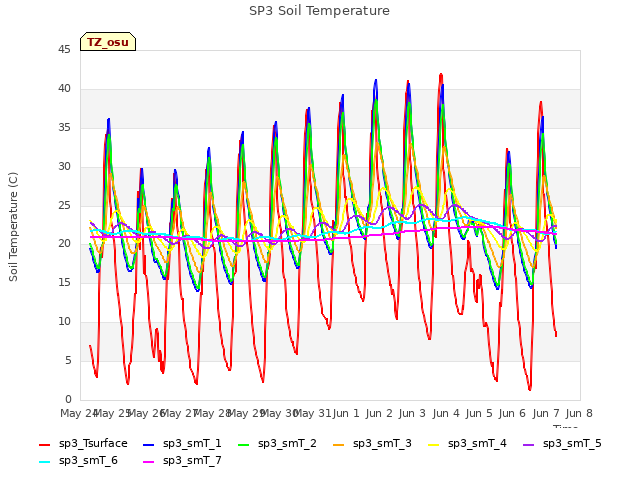Toggle the sp3_smT_6 legend entry
640x480 pixels.
point(78,461)
